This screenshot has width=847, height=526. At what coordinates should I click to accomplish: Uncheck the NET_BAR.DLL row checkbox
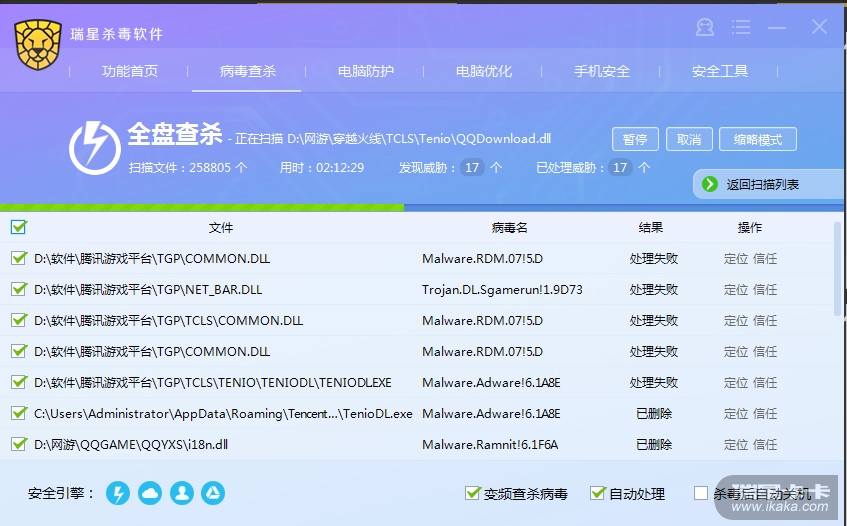pyautogui.click(x=18, y=289)
